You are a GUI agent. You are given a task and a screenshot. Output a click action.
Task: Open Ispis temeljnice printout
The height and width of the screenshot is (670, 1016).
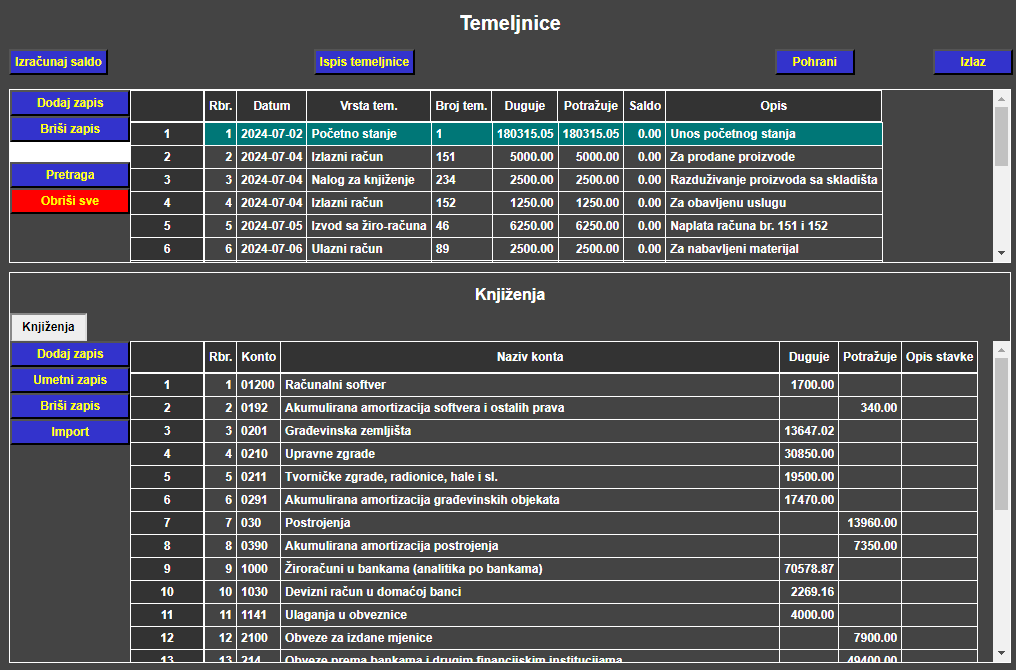click(364, 62)
